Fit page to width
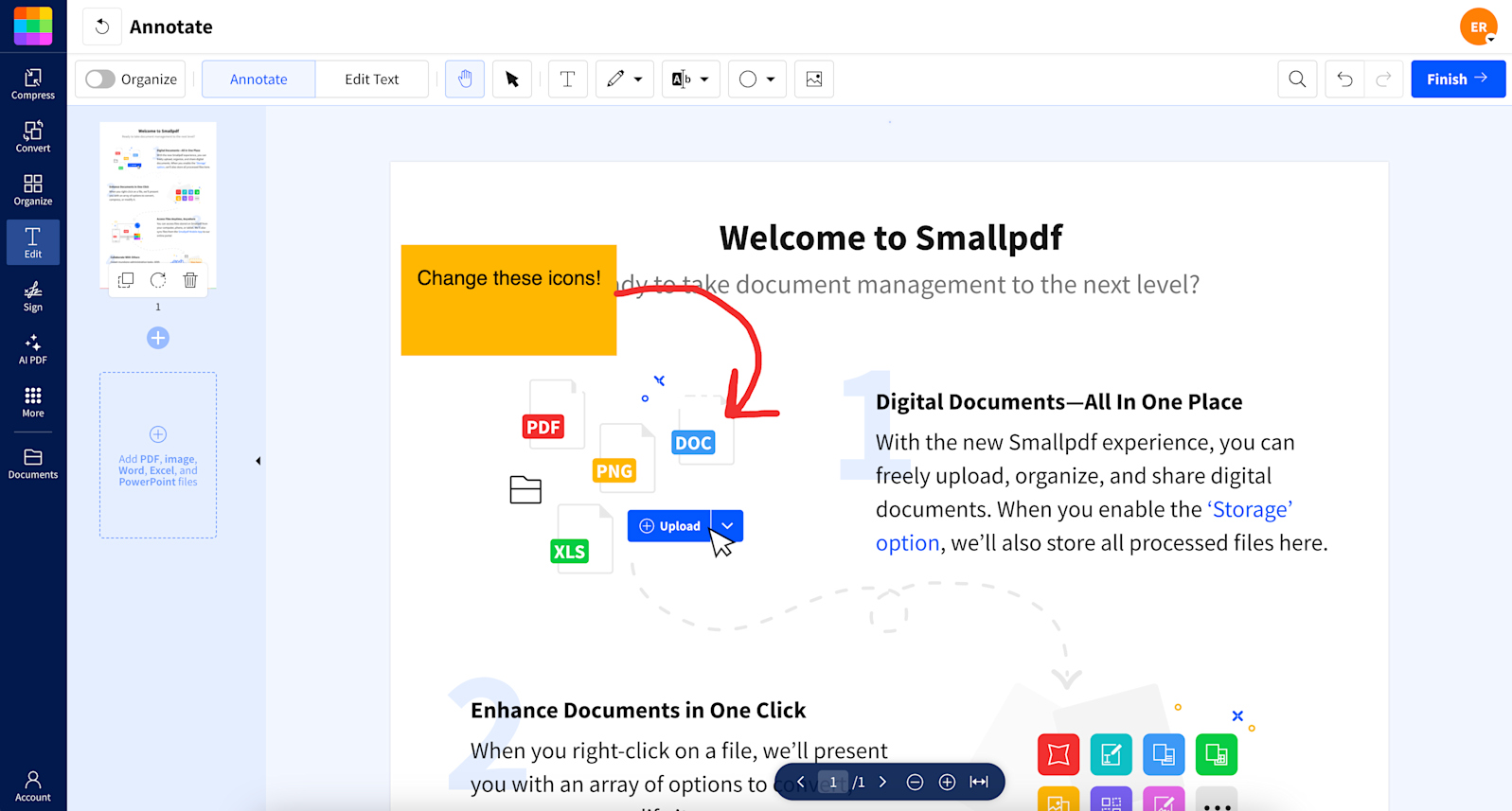This screenshot has height=811, width=1512. pyautogui.click(x=979, y=782)
